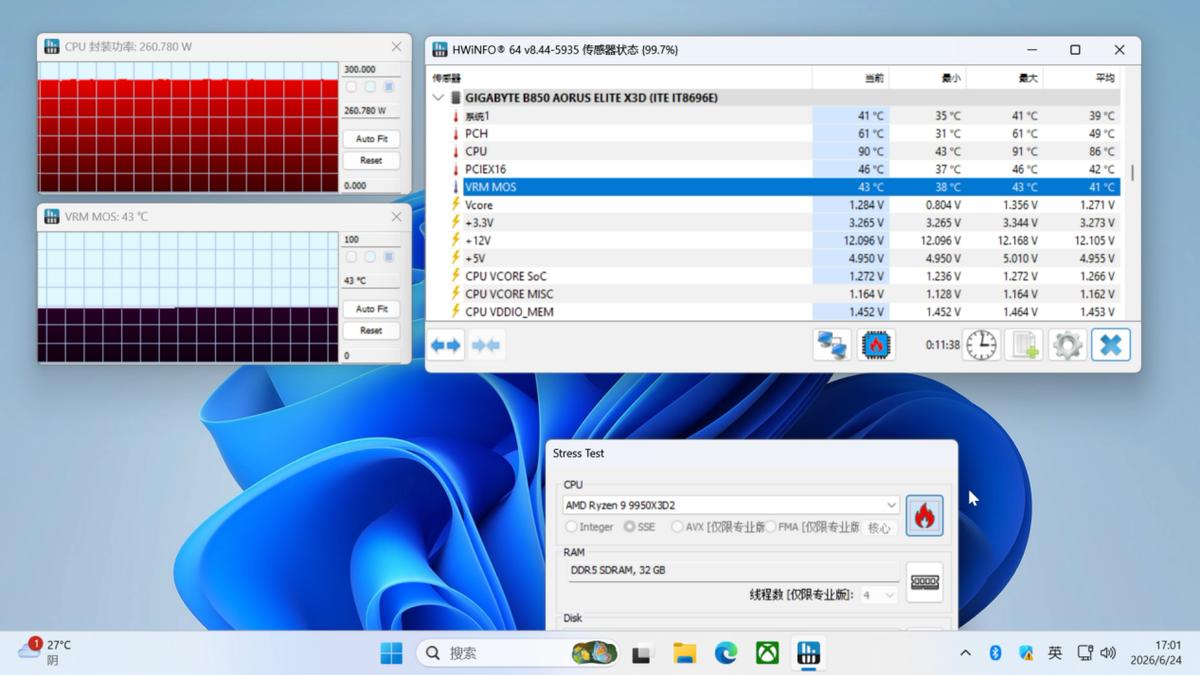This screenshot has height=675, width=1200.
Task: Click the Bluetooth tray icon
Action: [x=995, y=653]
